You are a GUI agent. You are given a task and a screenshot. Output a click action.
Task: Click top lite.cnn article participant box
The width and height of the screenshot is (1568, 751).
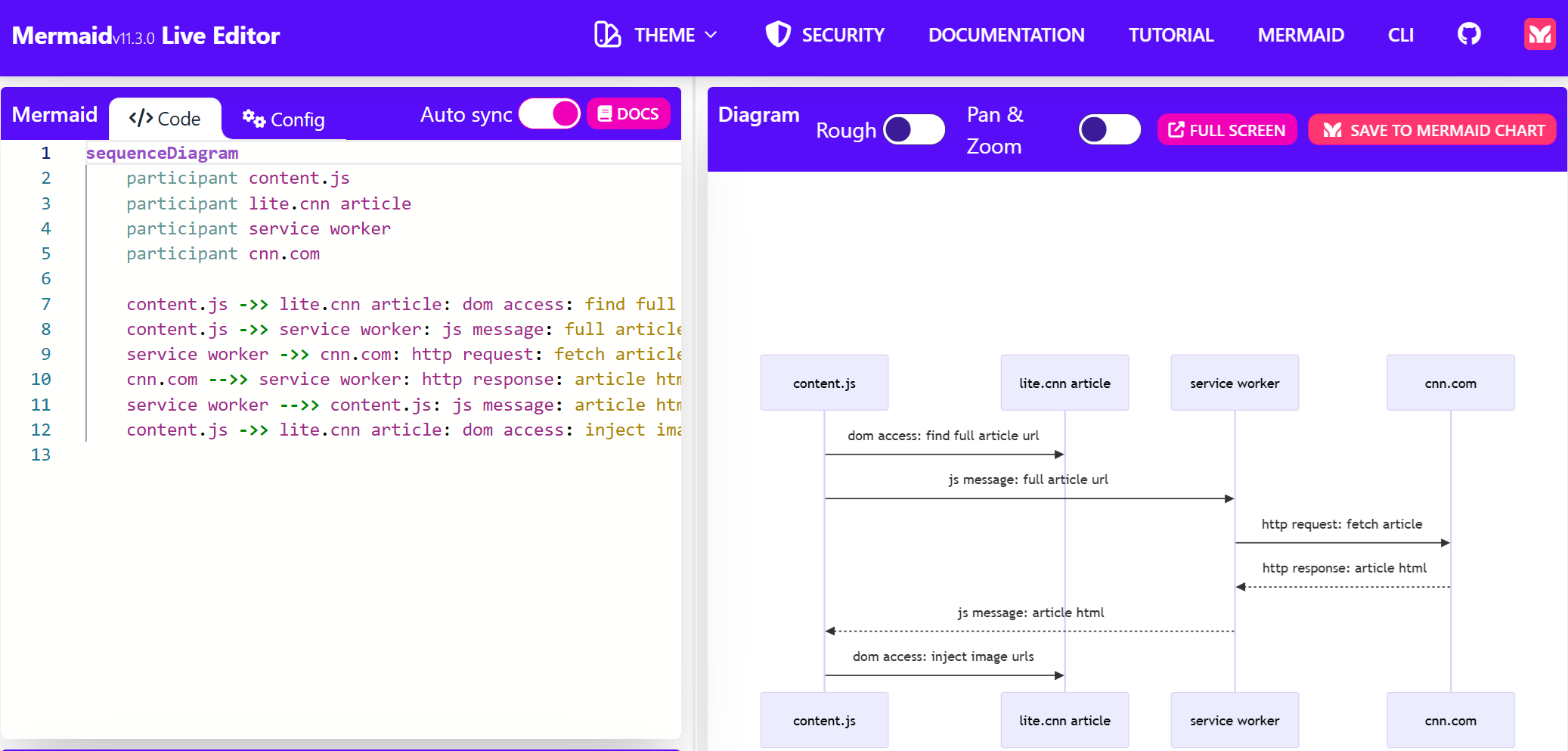click(1064, 383)
